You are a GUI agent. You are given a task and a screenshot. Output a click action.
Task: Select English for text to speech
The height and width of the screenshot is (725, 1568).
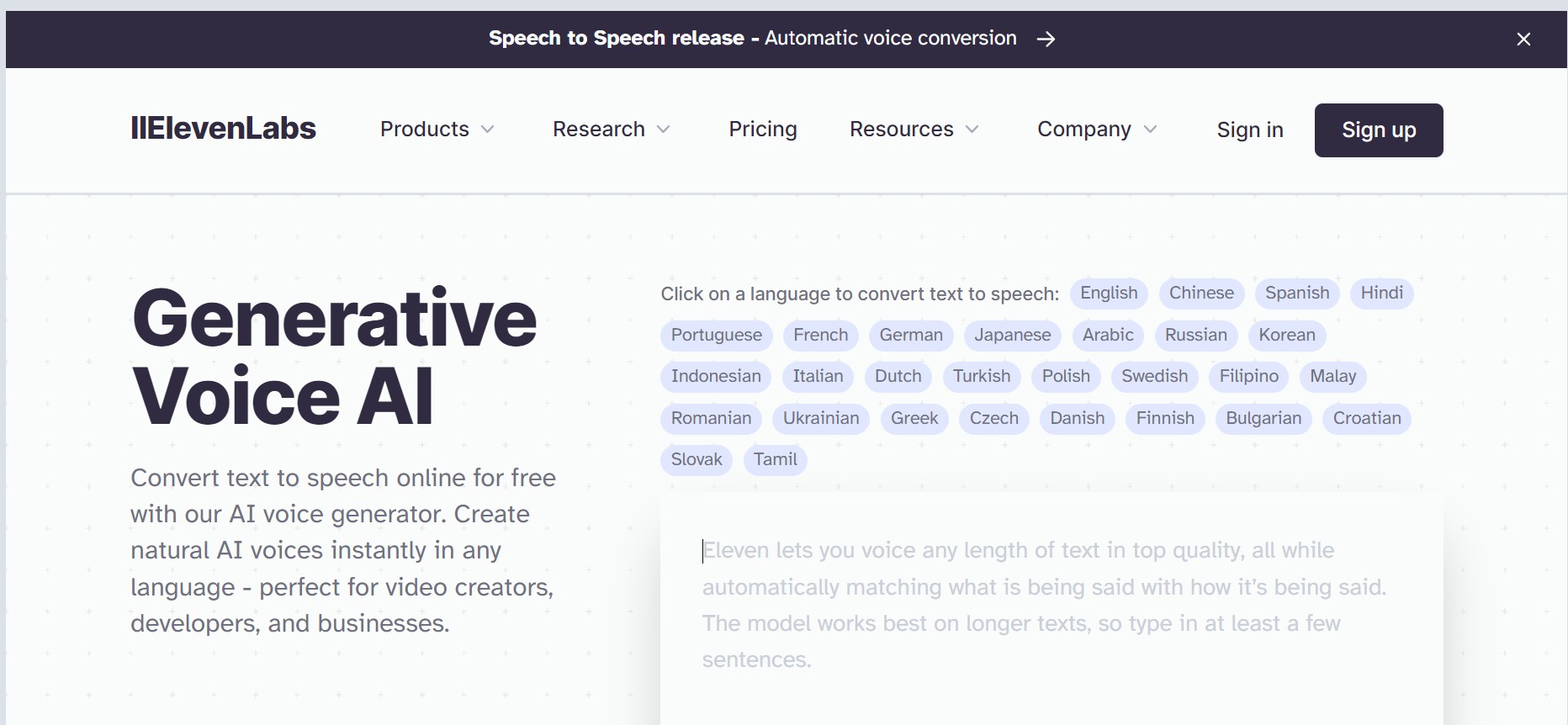click(1108, 293)
